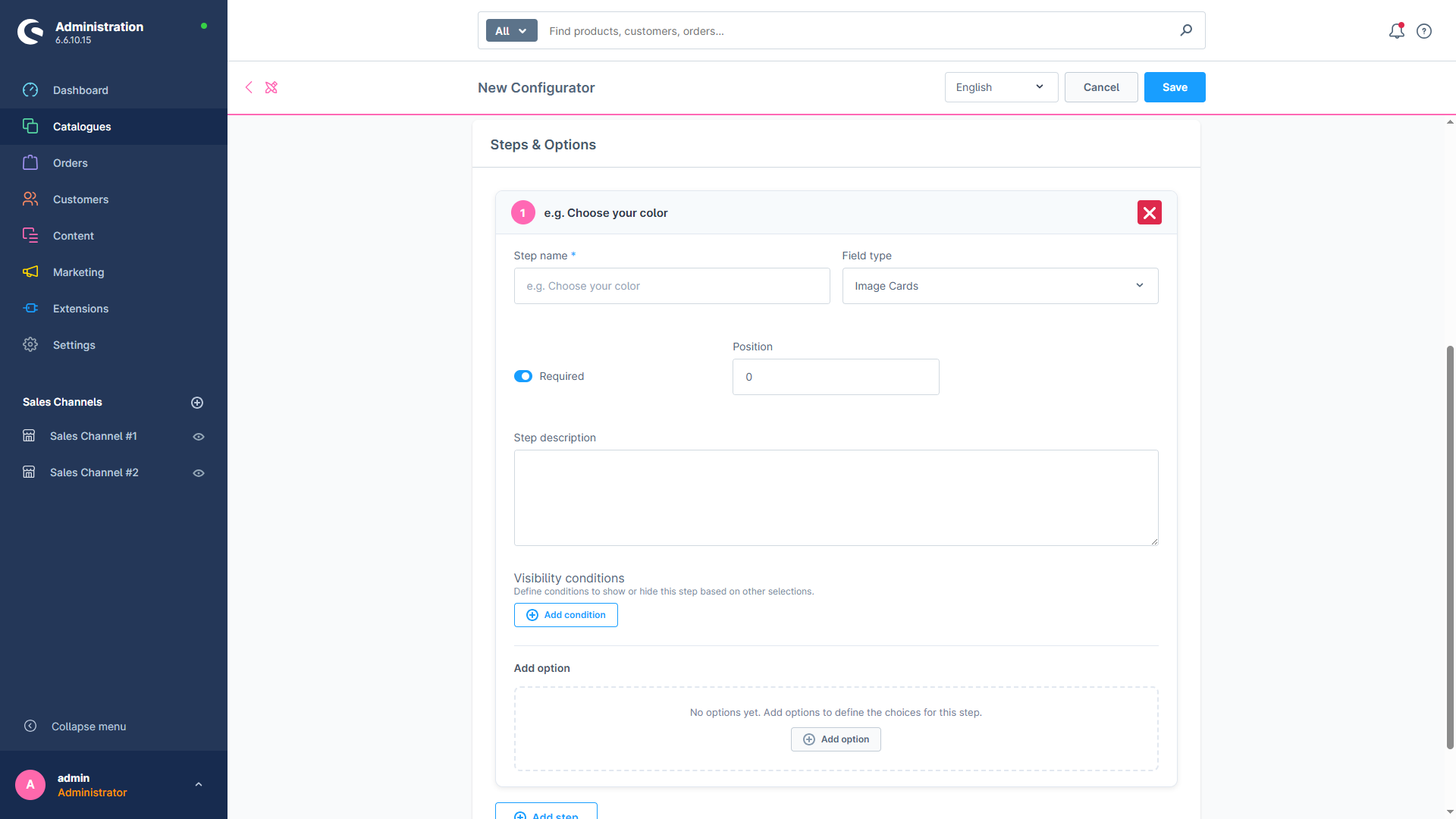Image resolution: width=1456 pixels, height=819 pixels.
Task: Click the admin avatar circle
Action: click(x=30, y=785)
